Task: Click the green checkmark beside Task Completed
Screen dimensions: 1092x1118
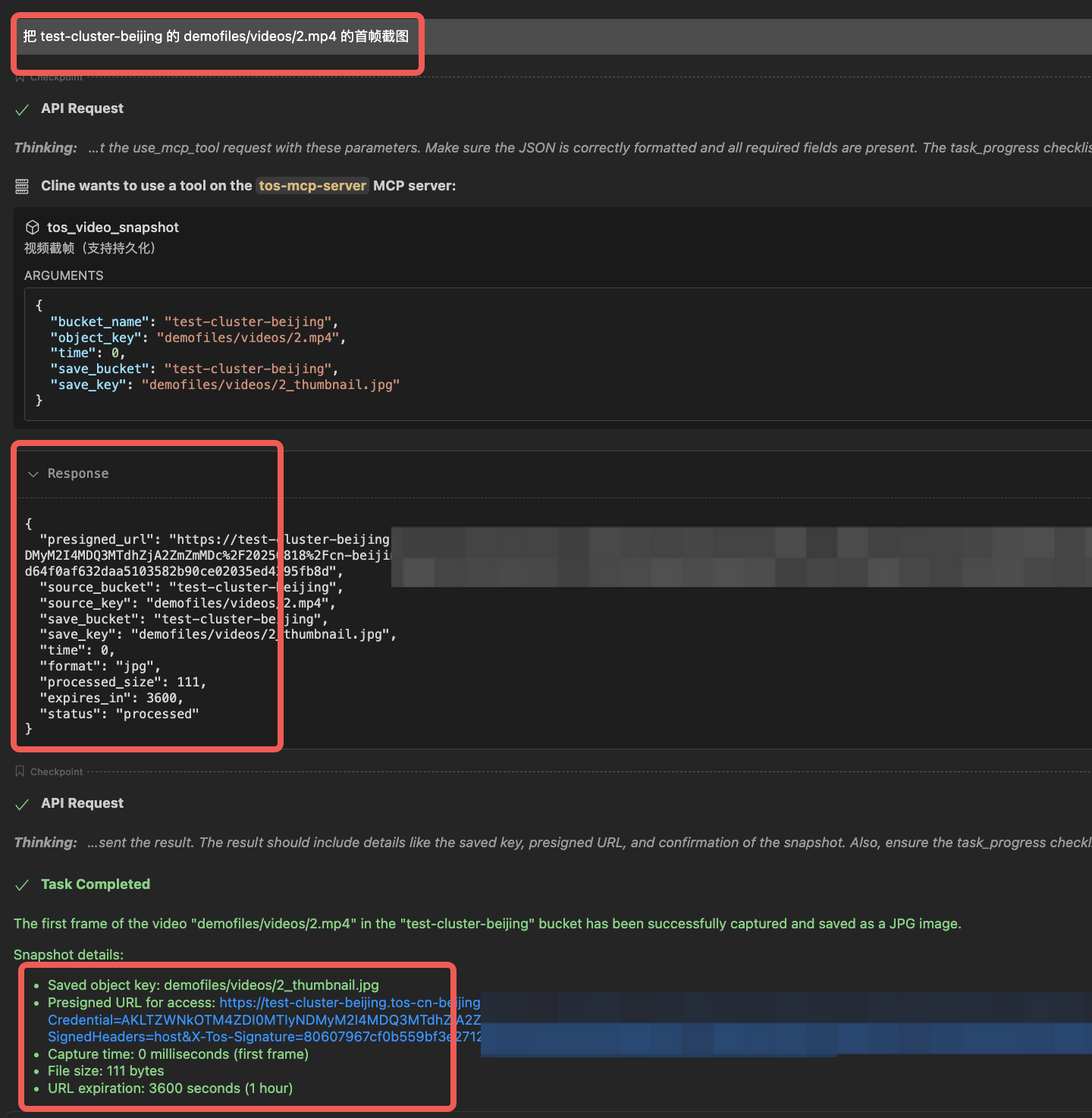Action: coord(22,884)
